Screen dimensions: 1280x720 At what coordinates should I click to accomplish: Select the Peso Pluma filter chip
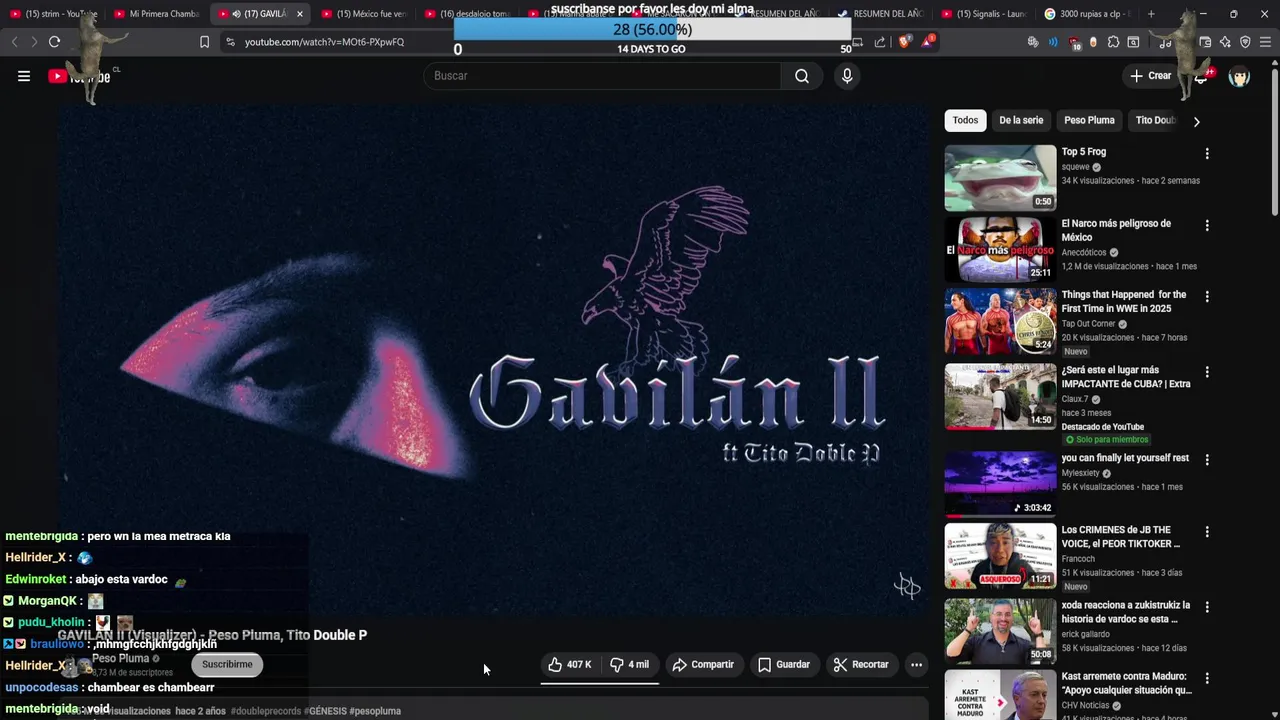[1089, 120]
